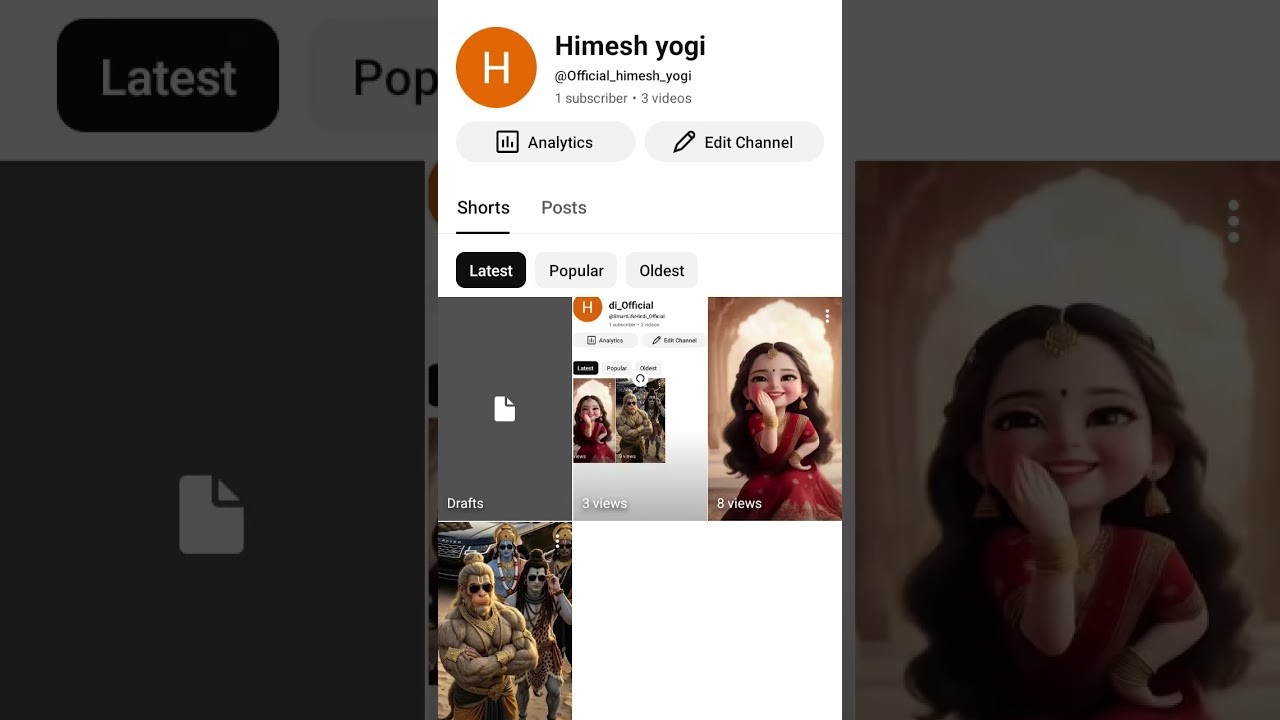Image resolution: width=1280 pixels, height=720 pixels.
Task: Open options menu on 8 views short
Action: click(828, 316)
